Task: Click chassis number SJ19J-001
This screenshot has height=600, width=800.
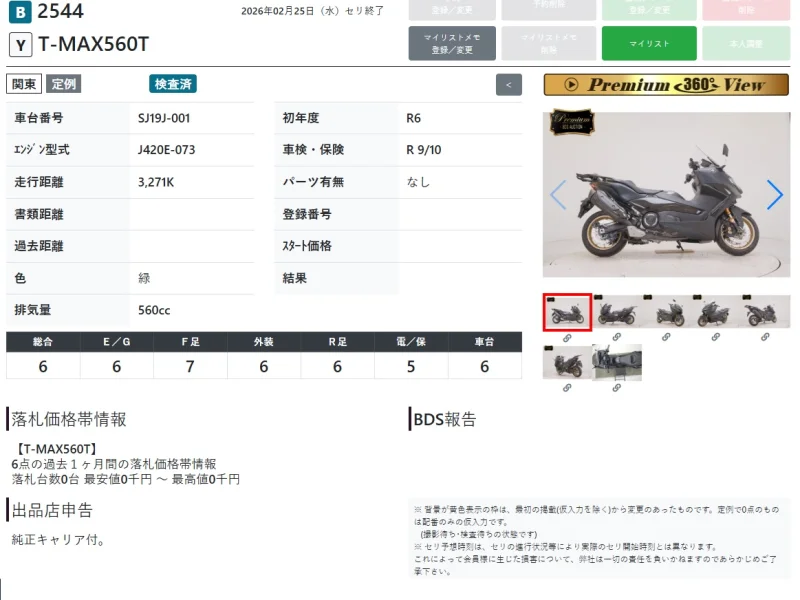Action: [164, 118]
